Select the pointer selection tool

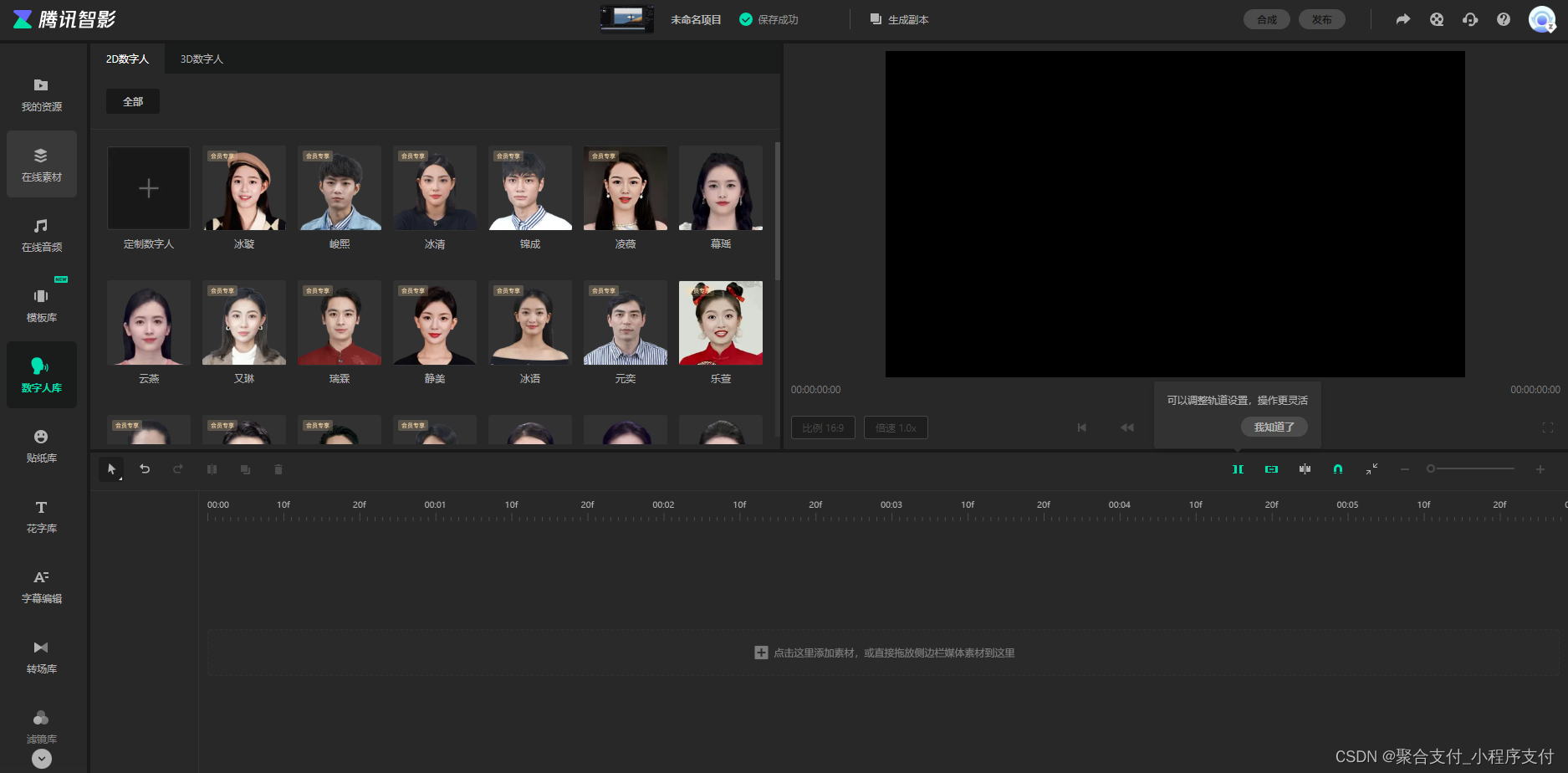[x=111, y=469]
